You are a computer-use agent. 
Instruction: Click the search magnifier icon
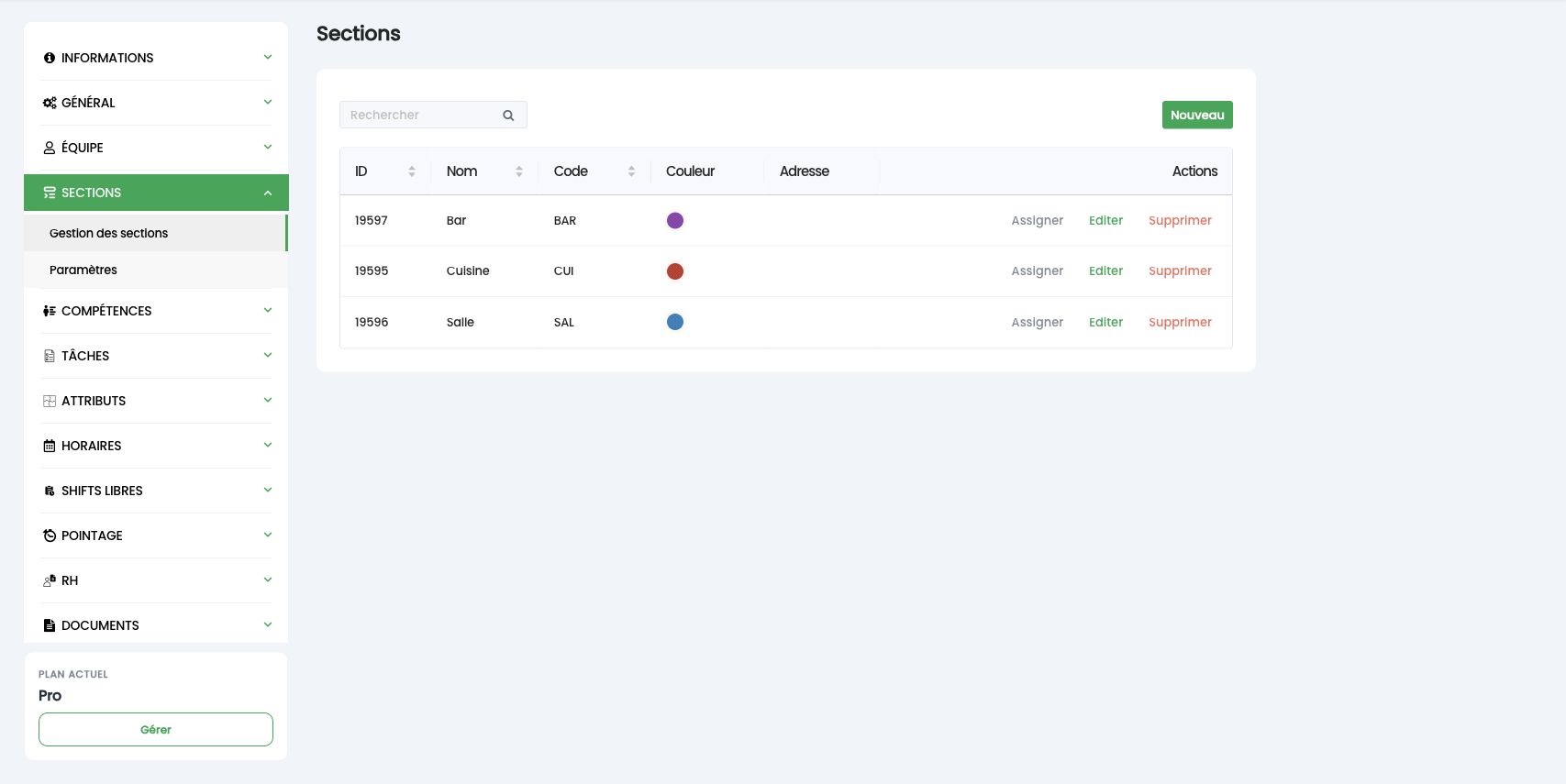click(x=508, y=116)
